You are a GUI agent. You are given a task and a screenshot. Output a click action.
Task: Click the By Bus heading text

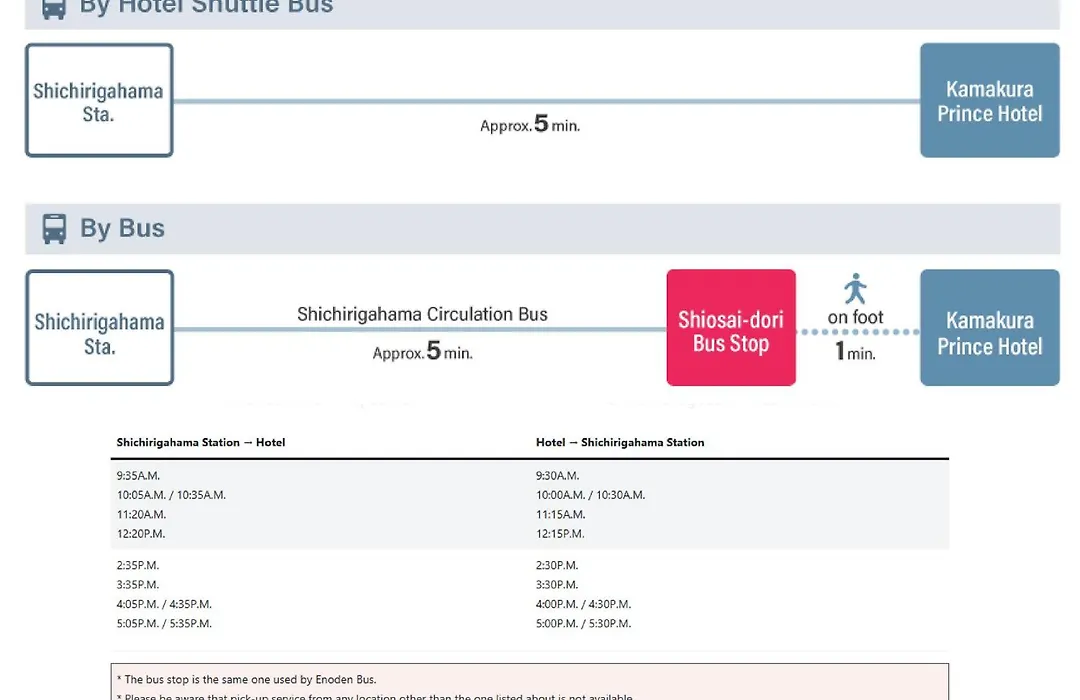(123, 228)
